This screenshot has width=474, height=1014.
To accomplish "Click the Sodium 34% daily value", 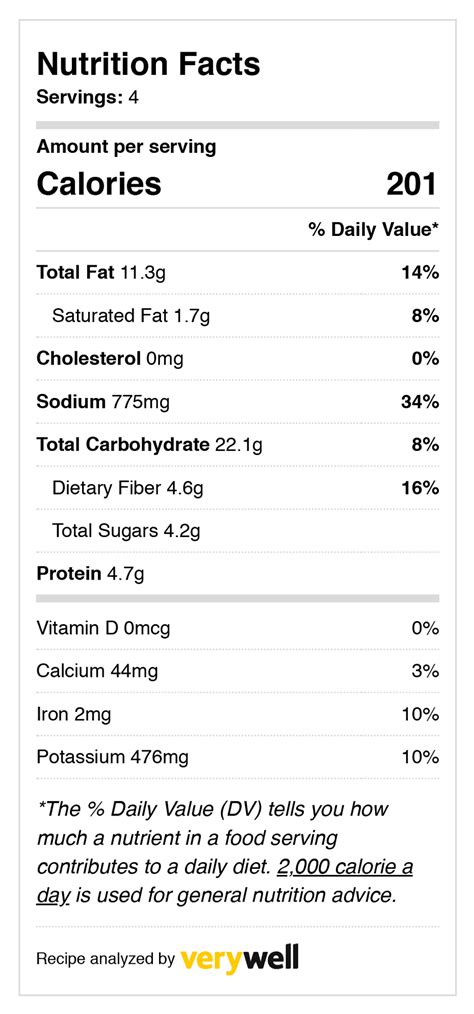I will pos(420,402).
